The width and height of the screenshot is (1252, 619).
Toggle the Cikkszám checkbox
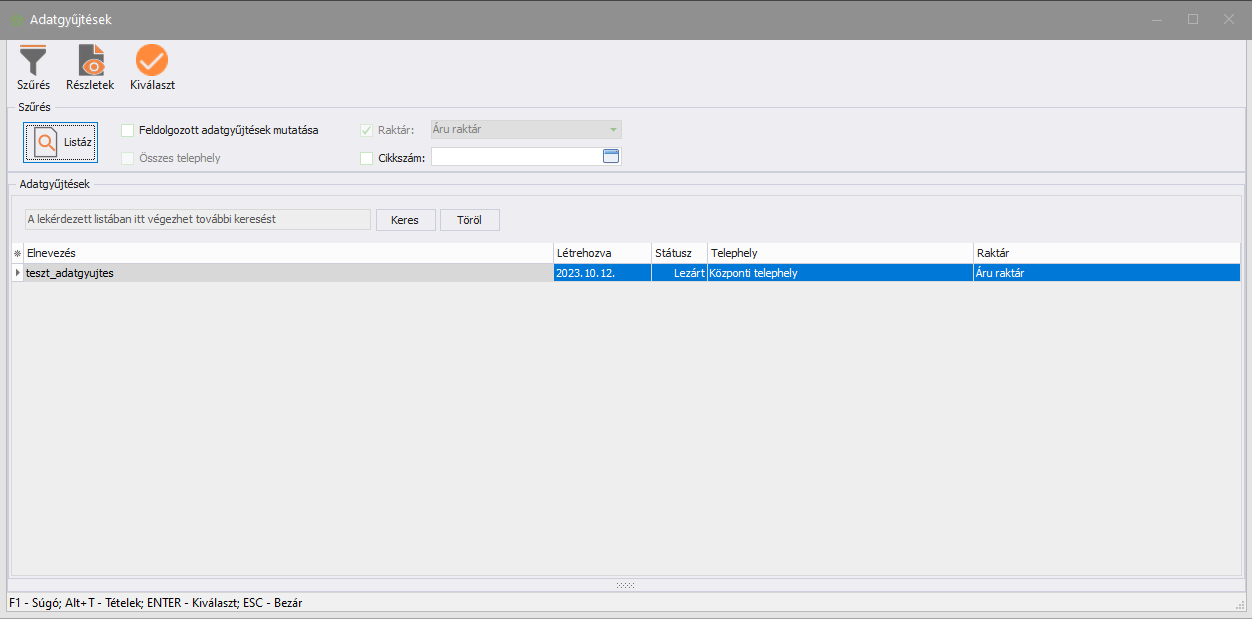point(367,158)
